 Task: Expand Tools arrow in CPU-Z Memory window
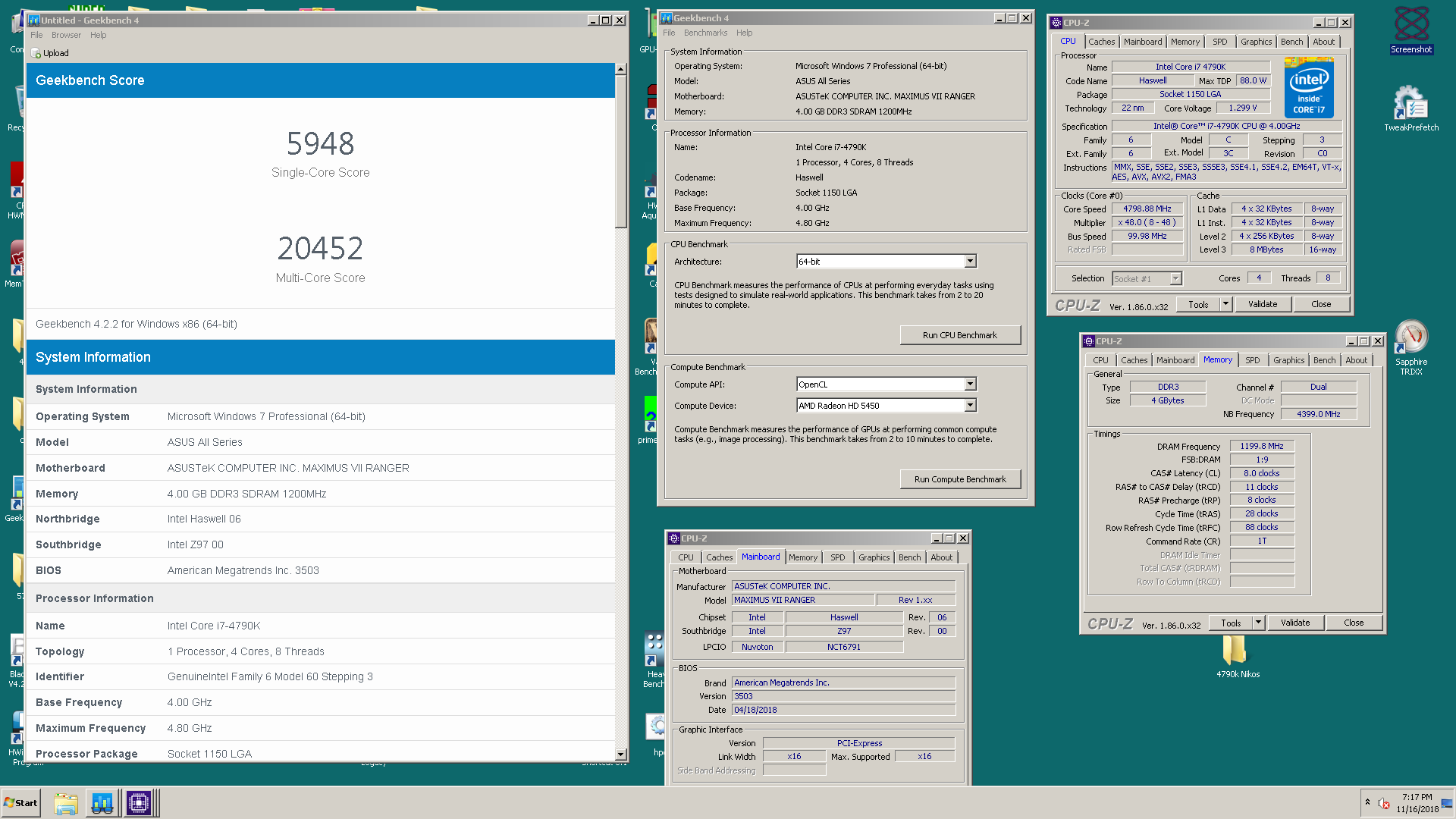(1258, 623)
